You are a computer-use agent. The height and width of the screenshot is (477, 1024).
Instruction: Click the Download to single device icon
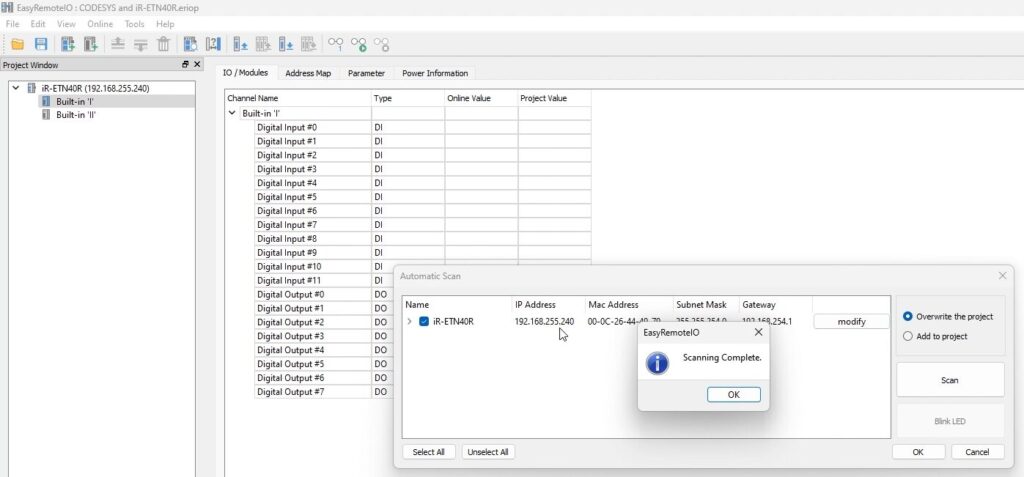tap(286, 44)
